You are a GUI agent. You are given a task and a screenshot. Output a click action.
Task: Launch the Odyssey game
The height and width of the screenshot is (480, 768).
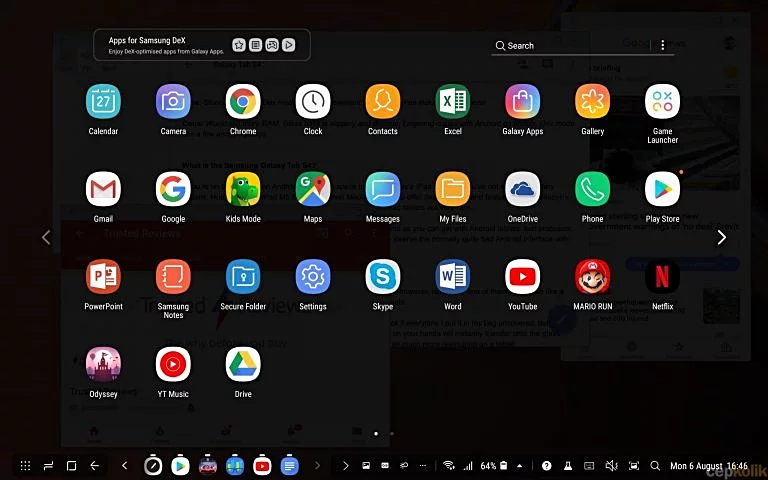pos(103,364)
